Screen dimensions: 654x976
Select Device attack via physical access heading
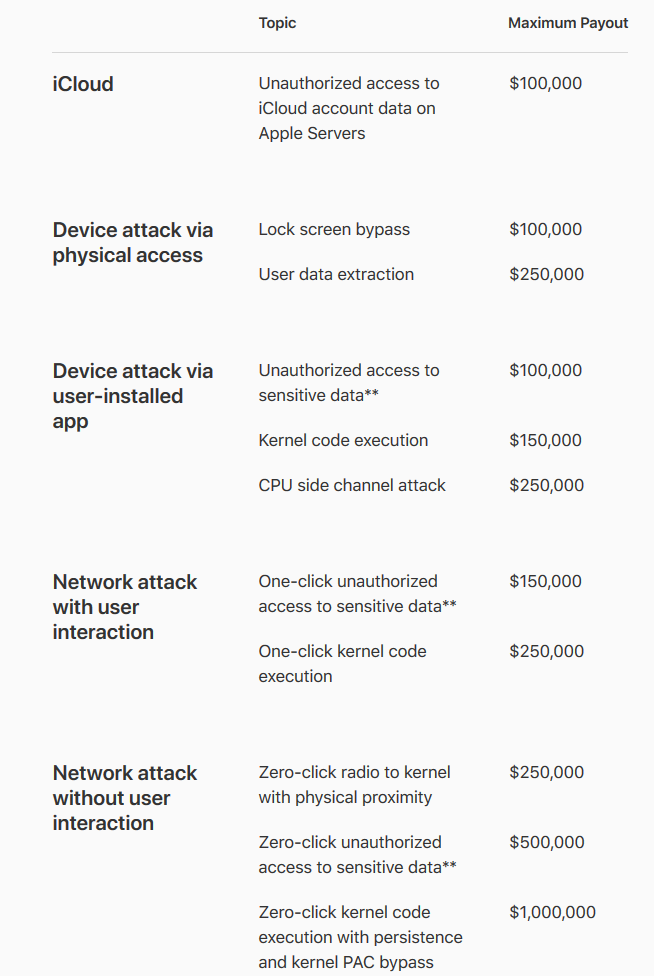click(x=133, y=243)
